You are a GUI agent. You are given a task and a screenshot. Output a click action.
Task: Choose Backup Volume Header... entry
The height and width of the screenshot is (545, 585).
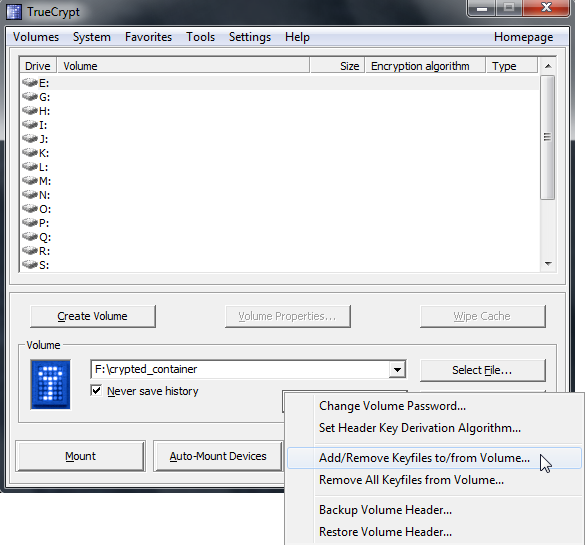tap(434, 510)
